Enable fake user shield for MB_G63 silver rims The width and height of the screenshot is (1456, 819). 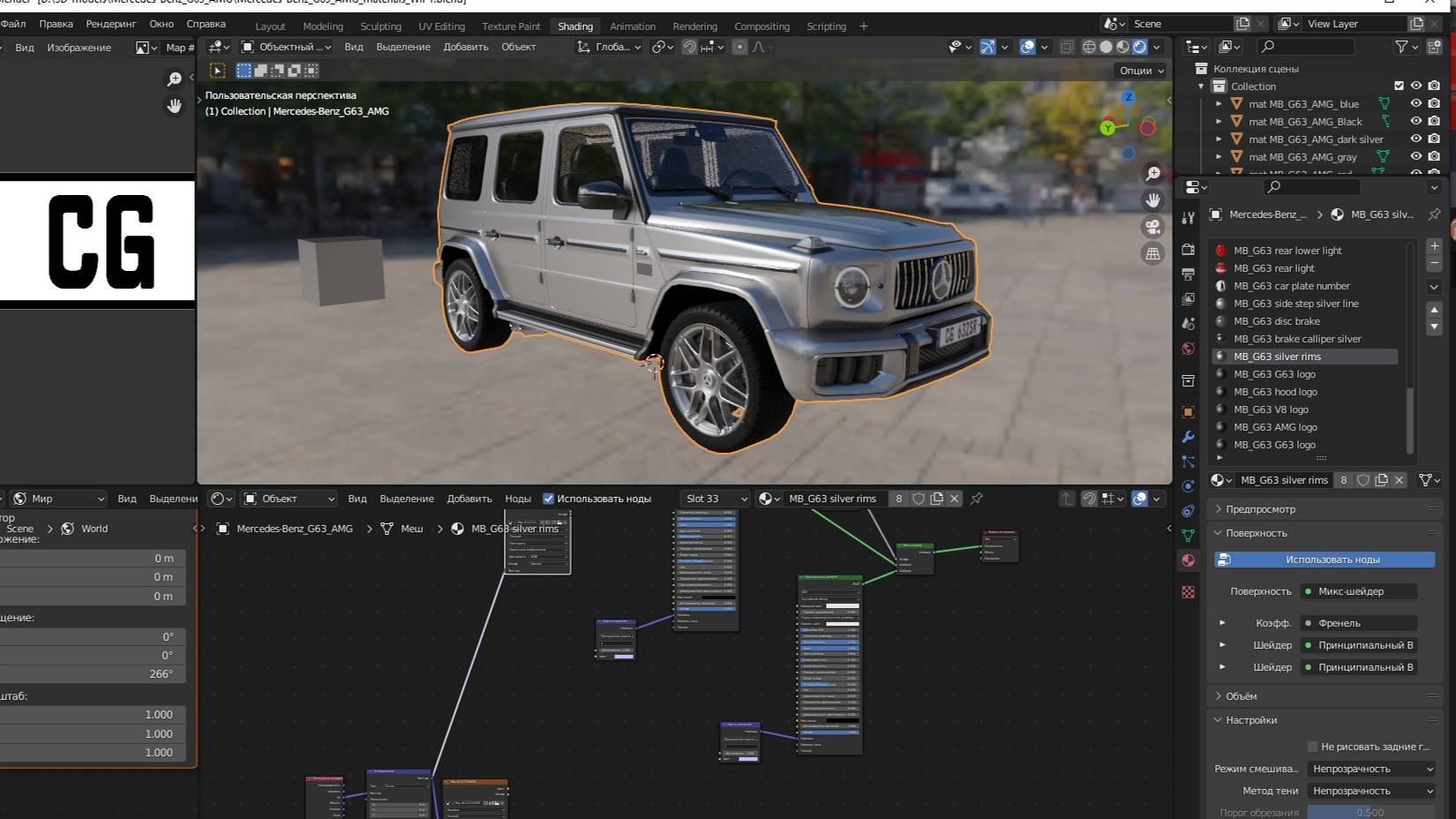pyautogui.click(x=1363, y=480)
